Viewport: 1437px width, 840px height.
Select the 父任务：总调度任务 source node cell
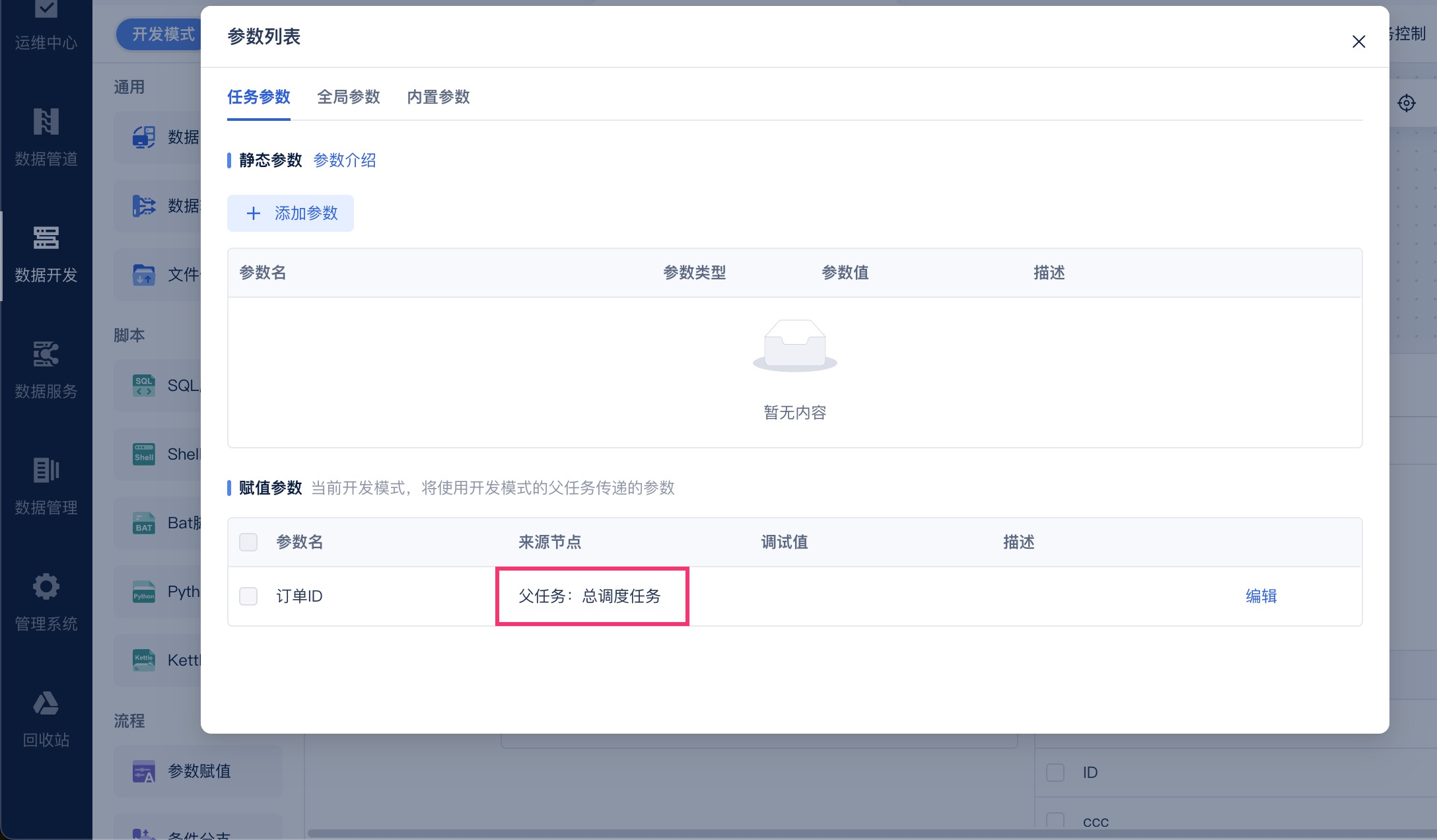tap(590, 596)
